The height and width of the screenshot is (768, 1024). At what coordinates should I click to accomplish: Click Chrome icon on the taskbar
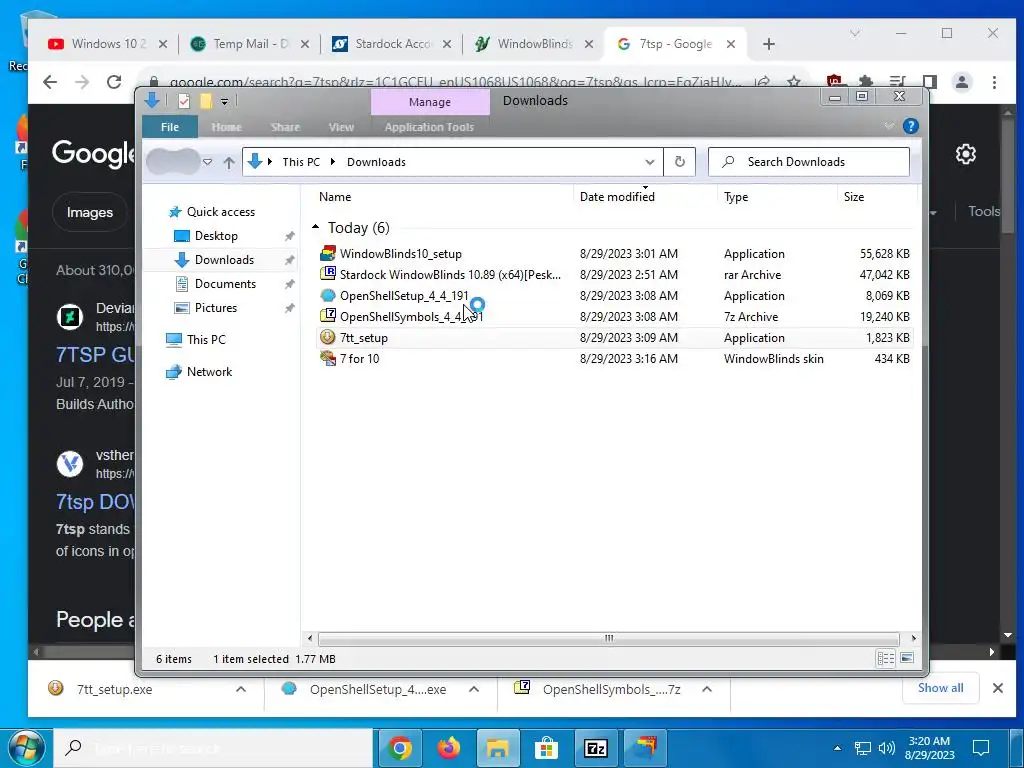pyautogui.click(x=400, y=748)
